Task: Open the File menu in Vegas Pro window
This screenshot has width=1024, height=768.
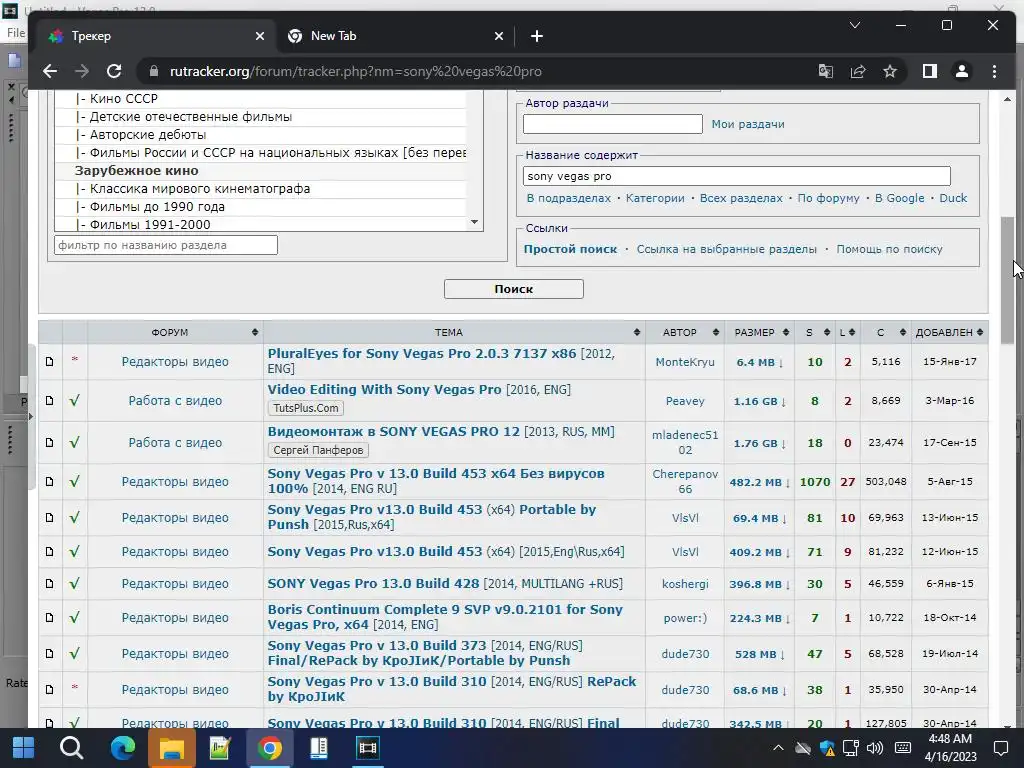Action: click(16, 33)
